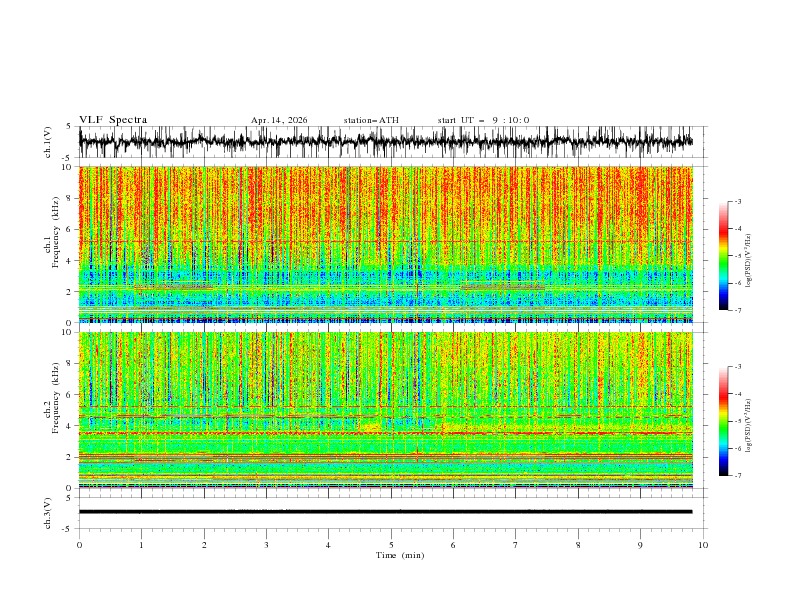Click time axis tick label '0'
The height and width of the screenshot is (612, 792).
79,545
